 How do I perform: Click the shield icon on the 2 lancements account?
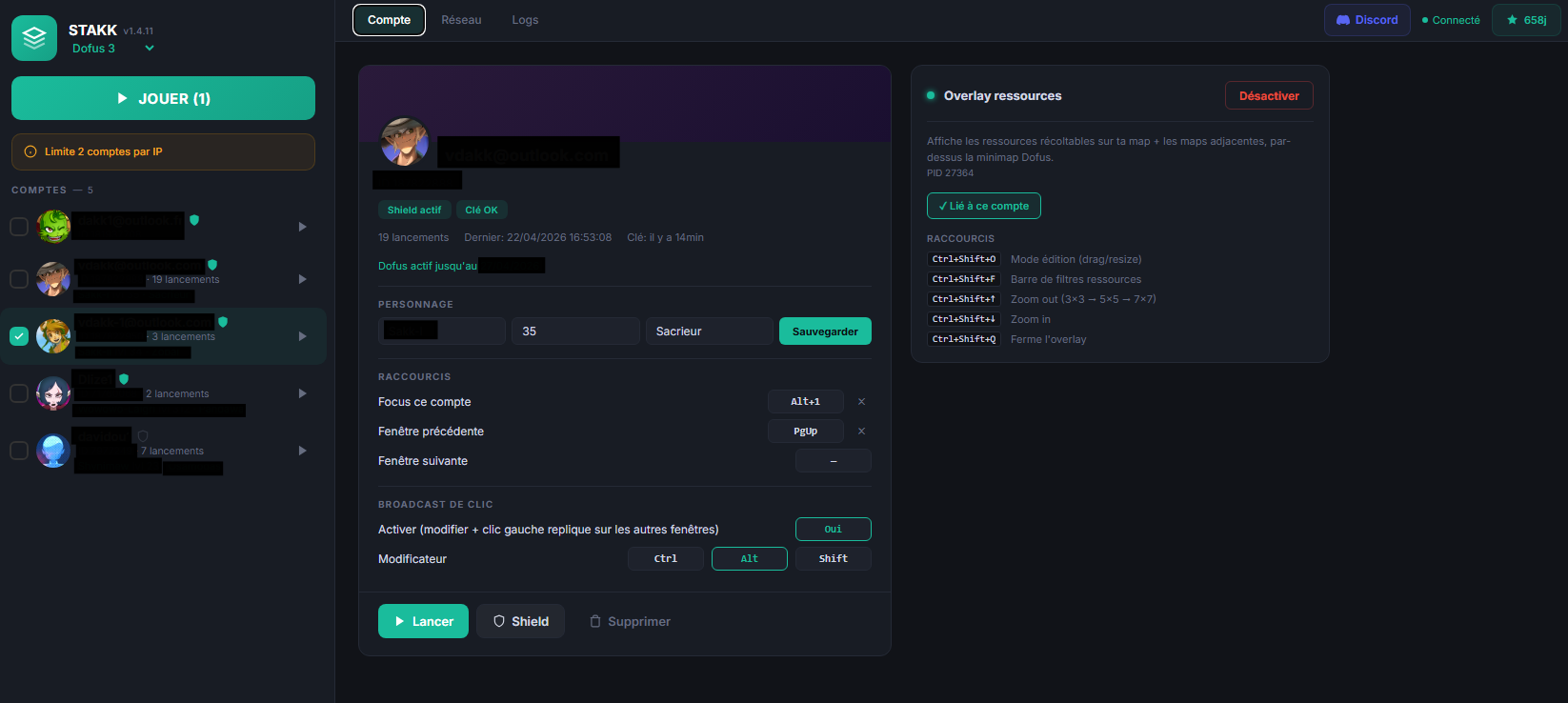click(x=124, y=379)
